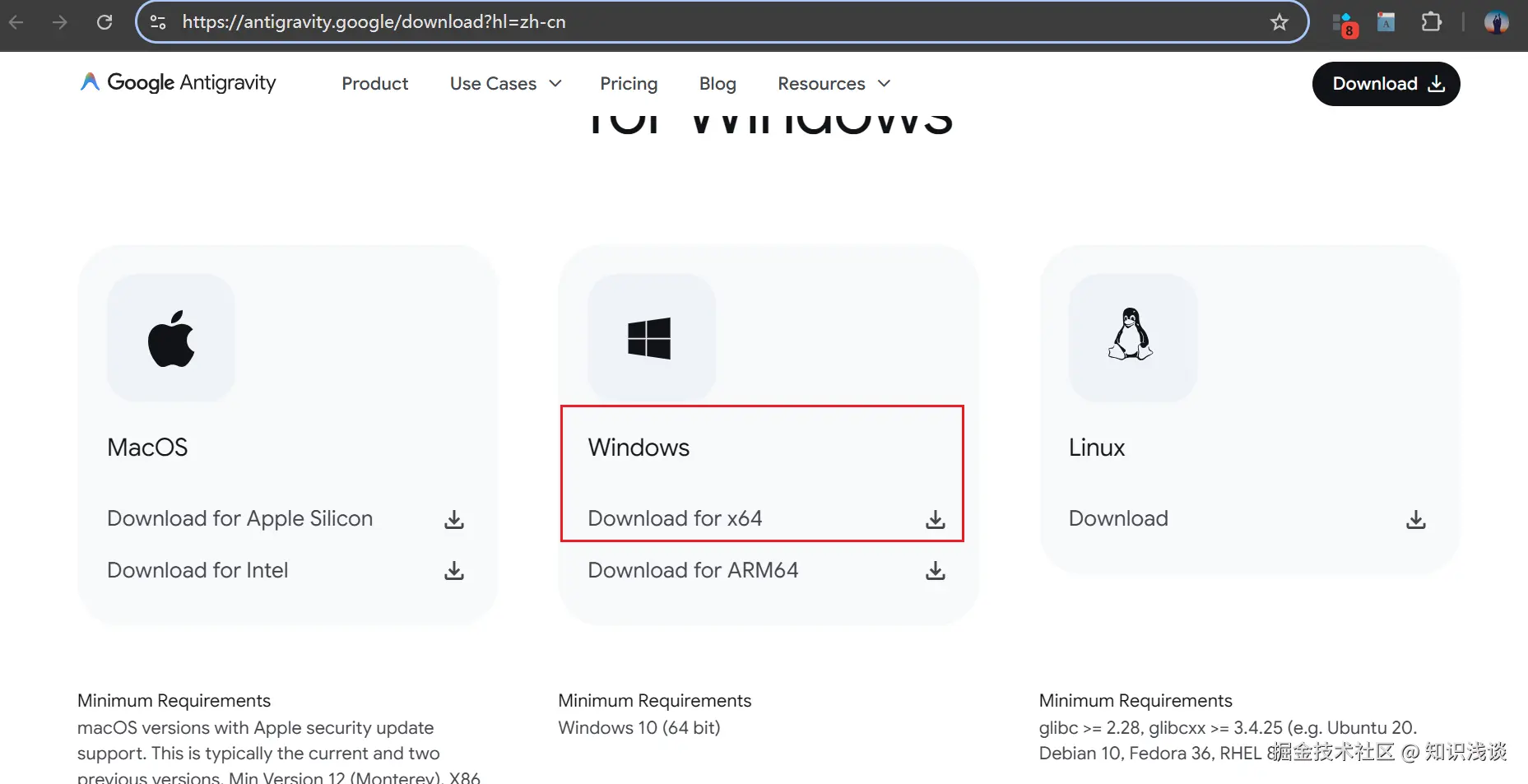Click the black Download button in header
Viewport: 1528px width, 784px height.
pyautogui.click(x=1386, y=84)
